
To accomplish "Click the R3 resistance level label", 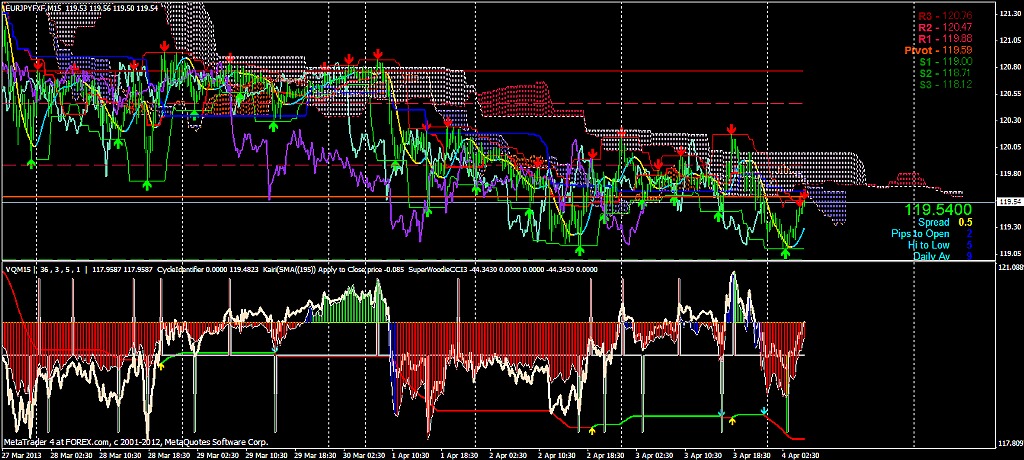I will click(944, 16).
